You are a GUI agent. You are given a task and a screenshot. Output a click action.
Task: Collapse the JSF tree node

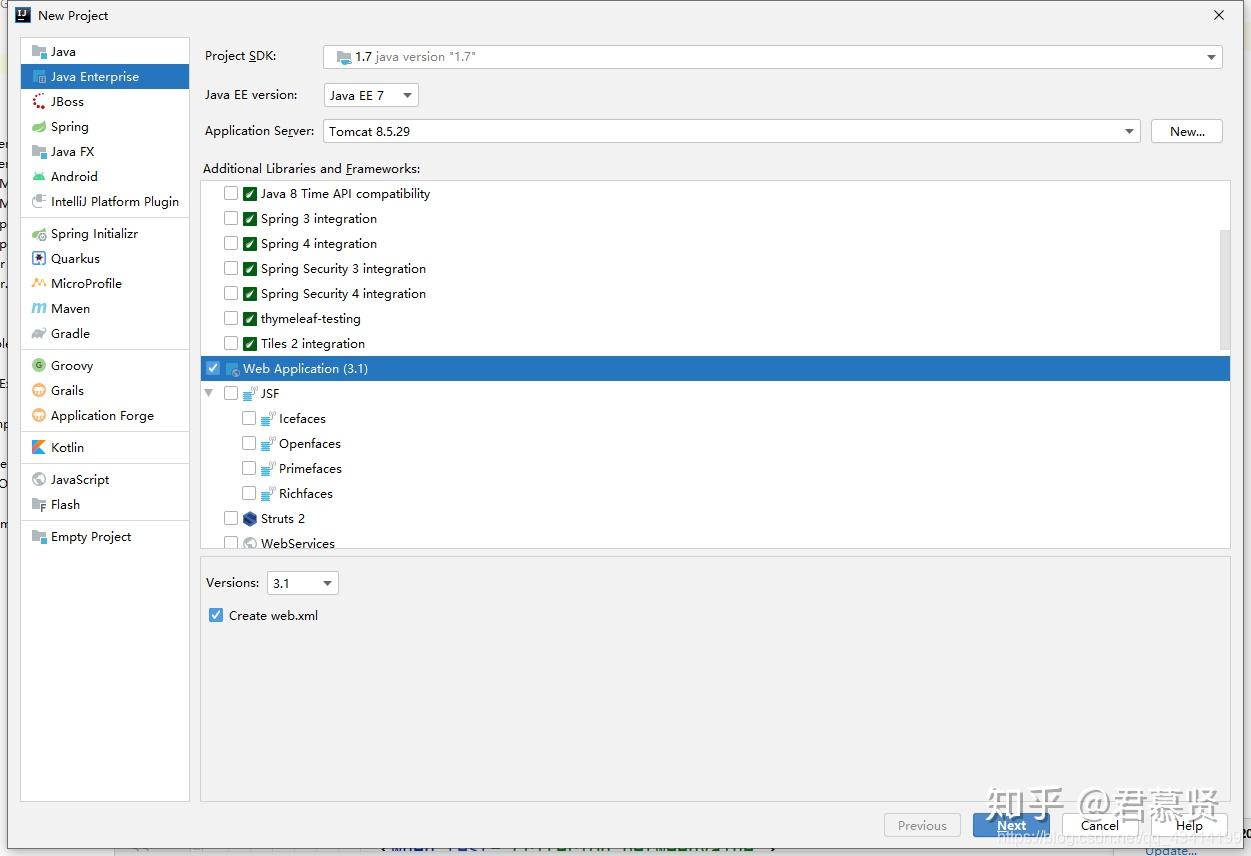tap(209, 394)
